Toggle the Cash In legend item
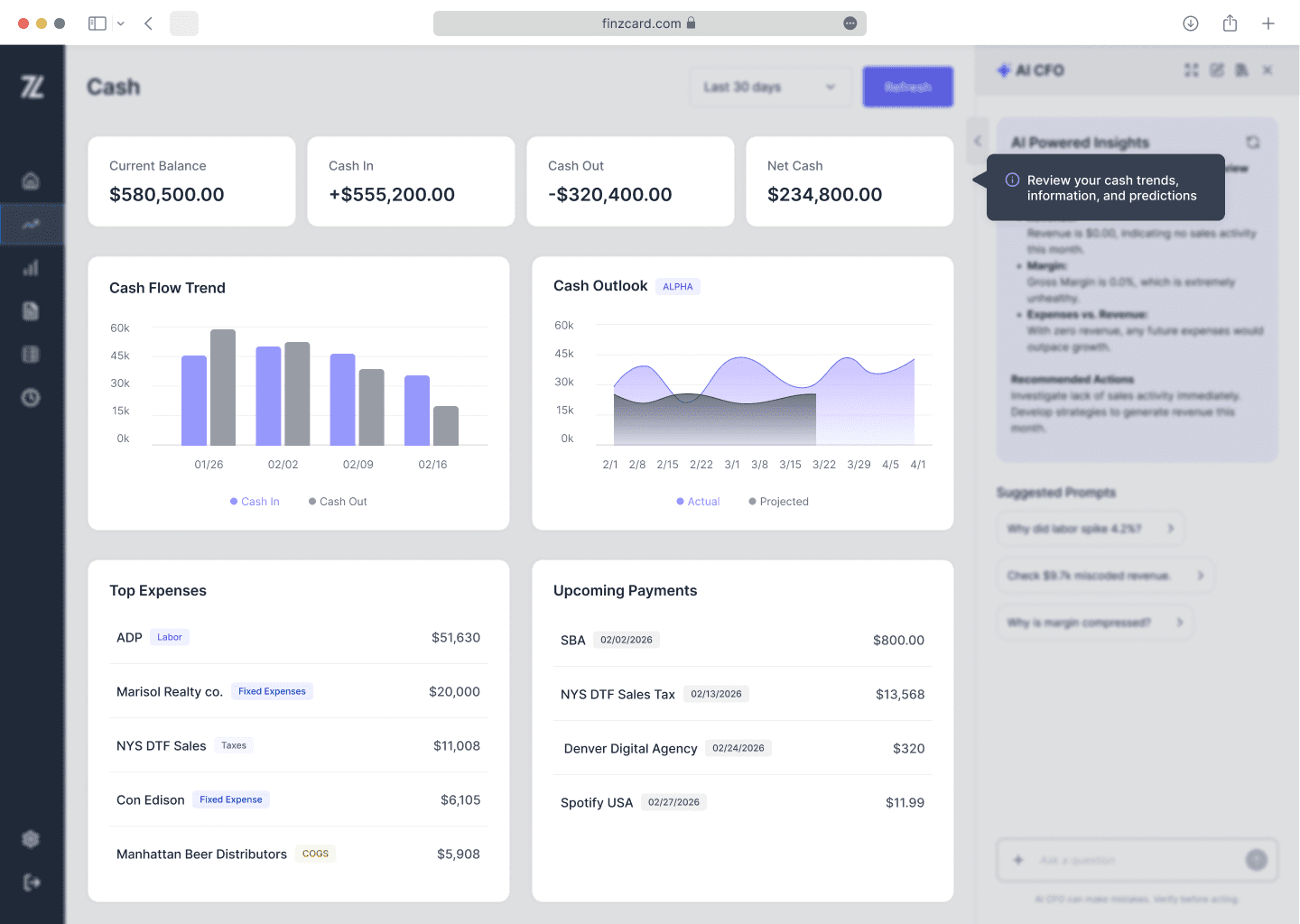This screenshot has height=924, width=1300. (255, 502)
